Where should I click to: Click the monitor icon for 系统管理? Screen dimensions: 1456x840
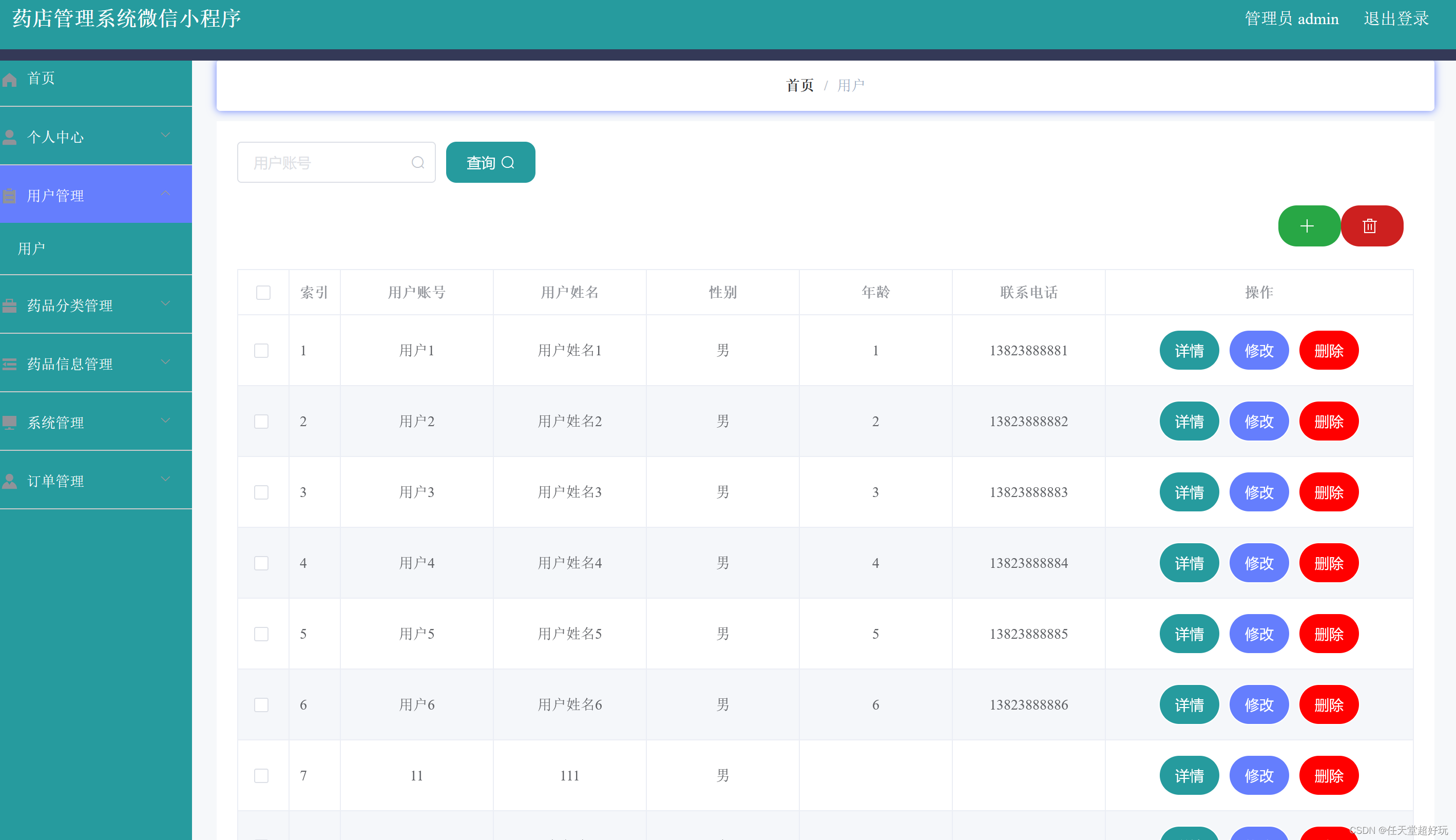[x=9, y=423]
